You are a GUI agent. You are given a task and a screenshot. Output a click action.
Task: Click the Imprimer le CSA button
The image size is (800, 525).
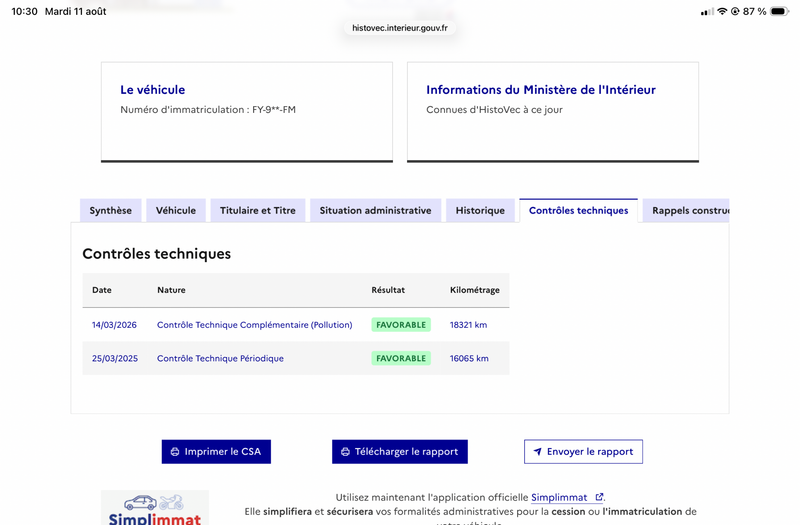click(x=216, y=452)
